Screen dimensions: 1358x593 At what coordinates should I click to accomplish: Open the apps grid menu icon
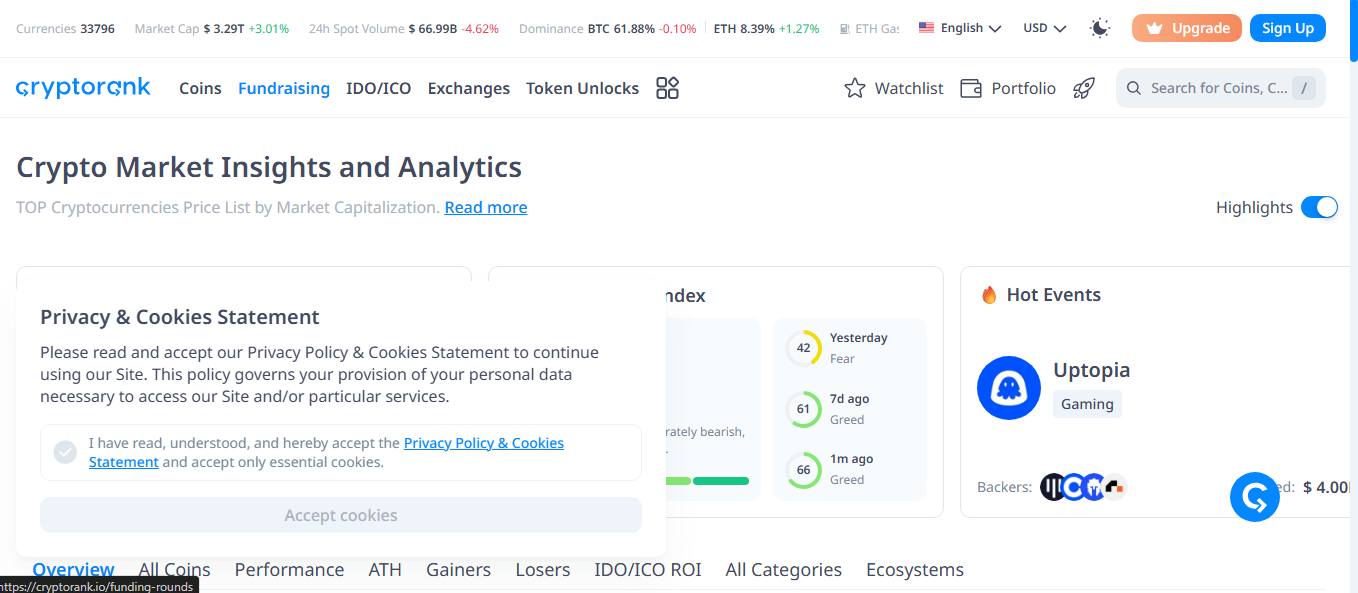point(667,88)
